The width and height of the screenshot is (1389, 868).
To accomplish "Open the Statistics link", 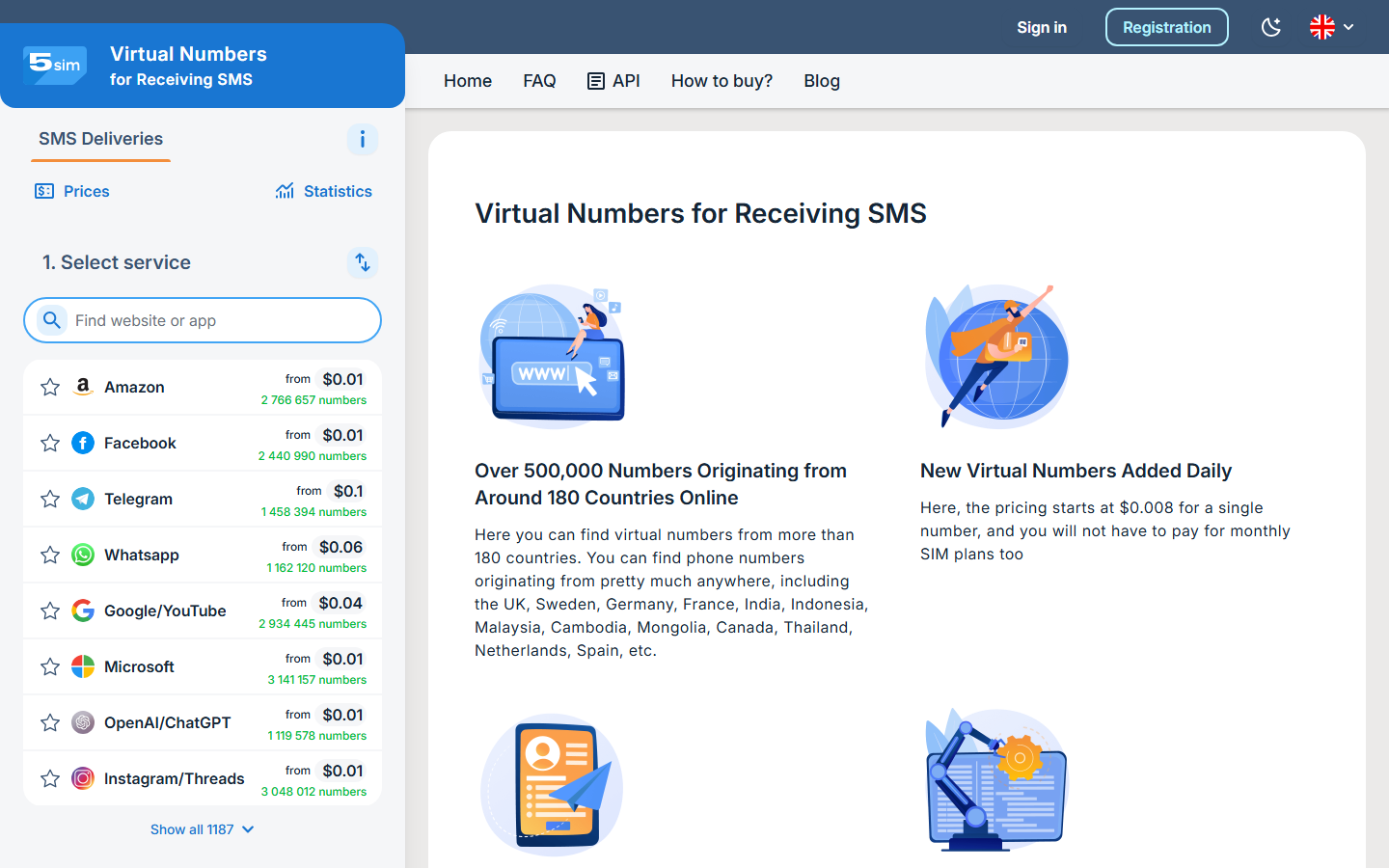I will click(323, 191).
